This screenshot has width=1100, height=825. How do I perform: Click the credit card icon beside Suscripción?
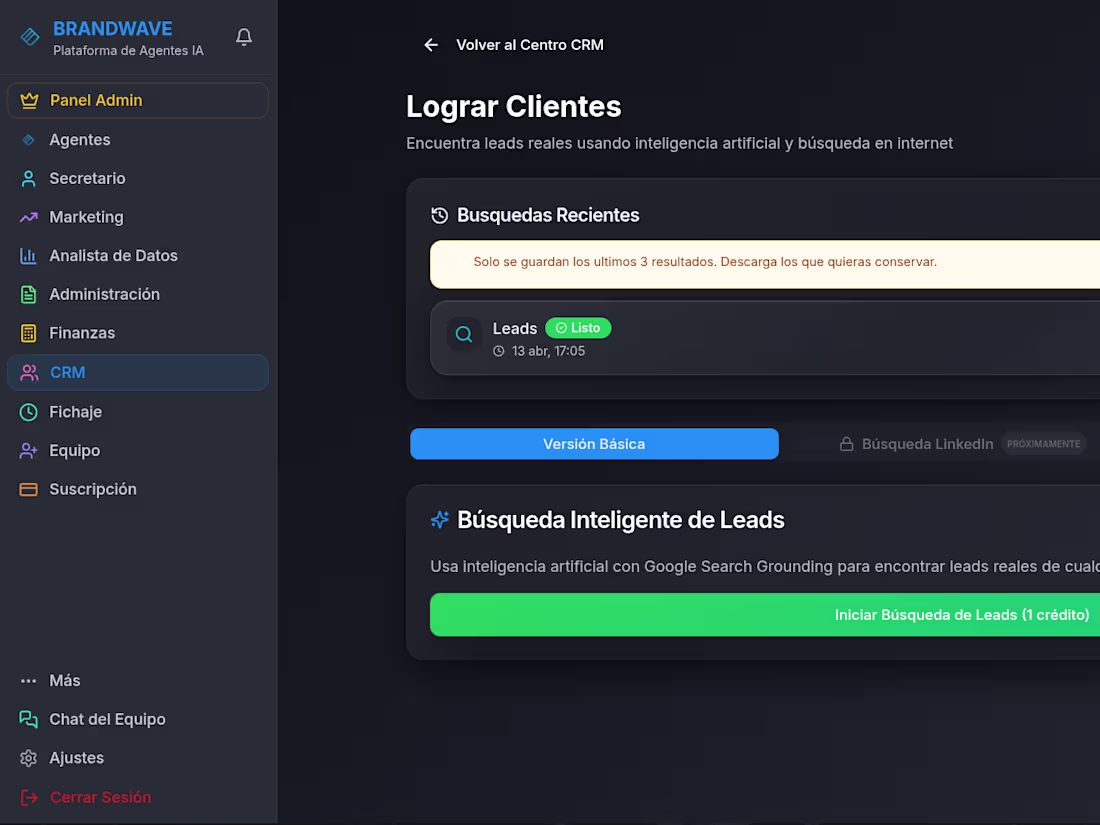pyautogui.click(x=29, y=489)
